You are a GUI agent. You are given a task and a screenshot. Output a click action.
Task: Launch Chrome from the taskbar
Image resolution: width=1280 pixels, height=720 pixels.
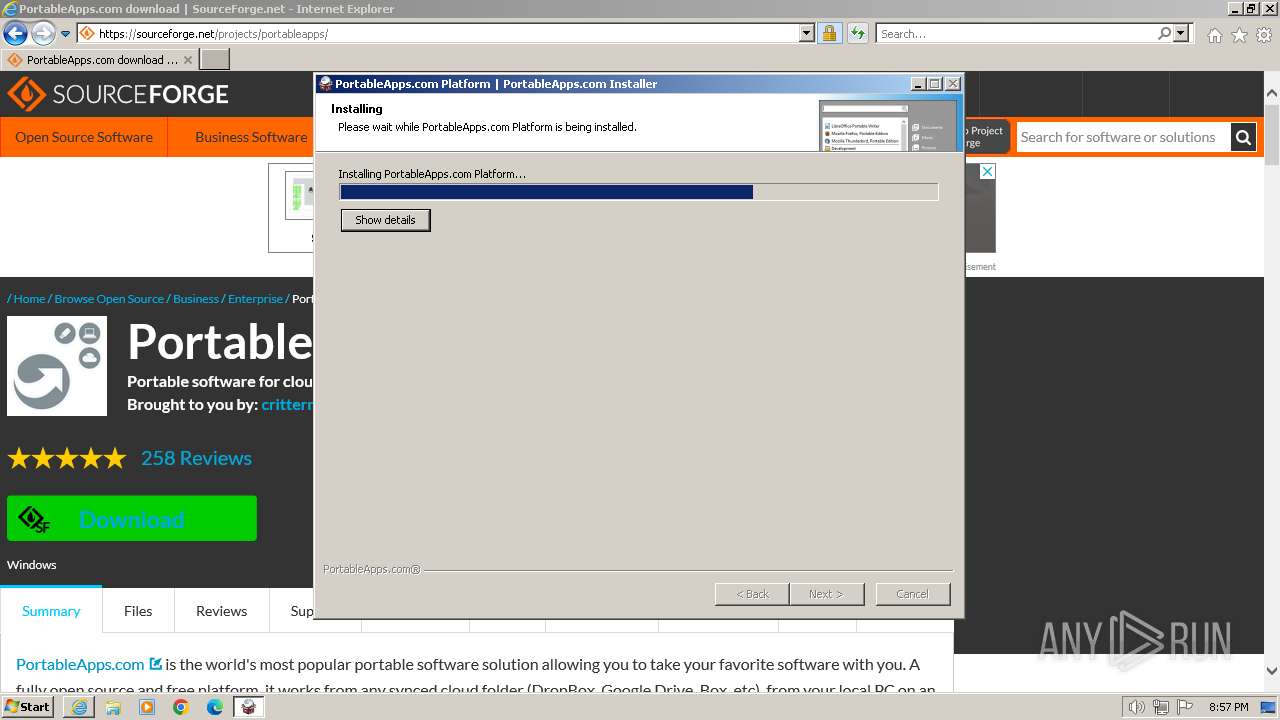tap(181, 707)
